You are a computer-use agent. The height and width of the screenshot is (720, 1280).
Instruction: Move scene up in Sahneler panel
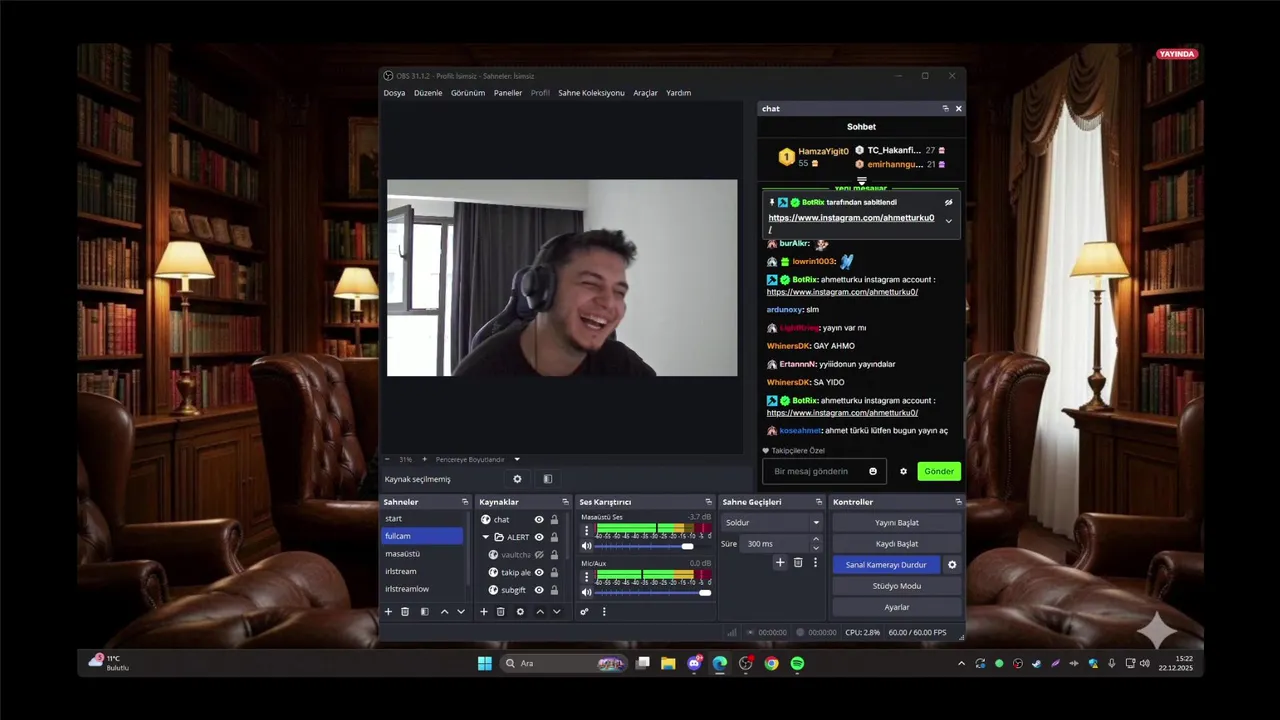pos(444,611)
